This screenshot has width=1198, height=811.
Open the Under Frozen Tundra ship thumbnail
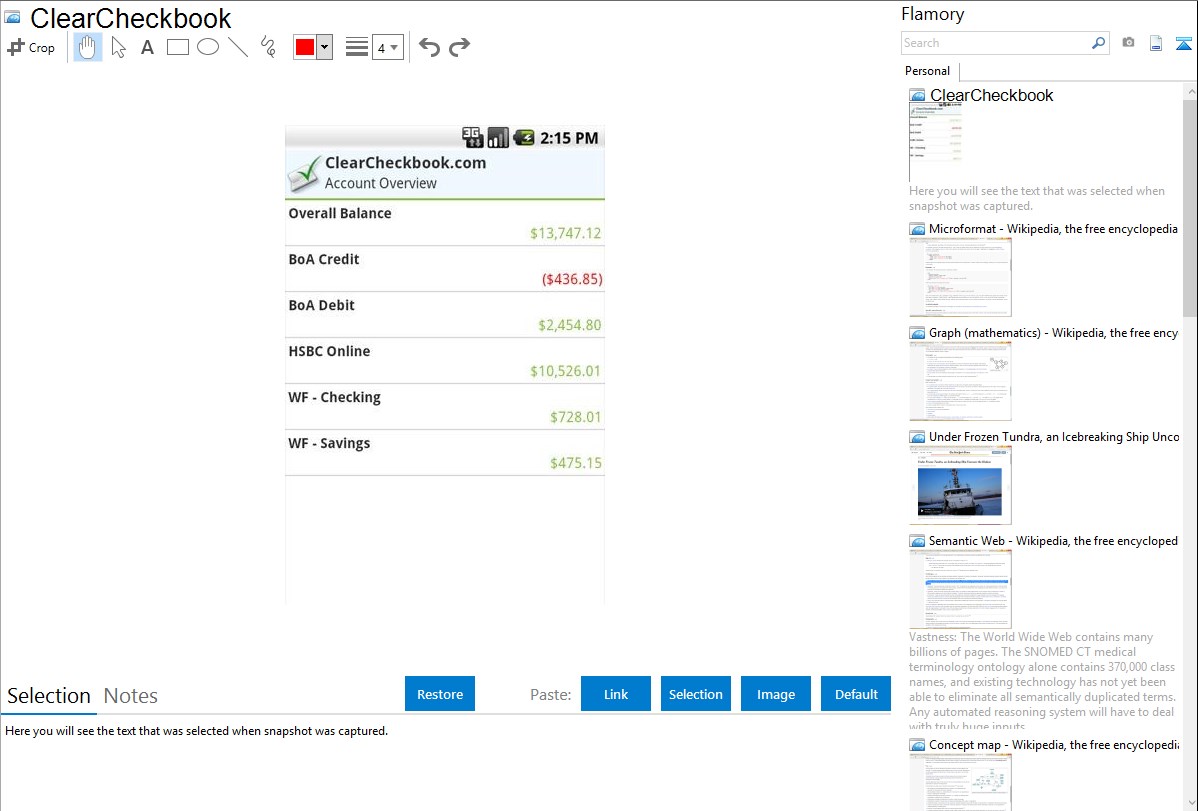point(960,485)
